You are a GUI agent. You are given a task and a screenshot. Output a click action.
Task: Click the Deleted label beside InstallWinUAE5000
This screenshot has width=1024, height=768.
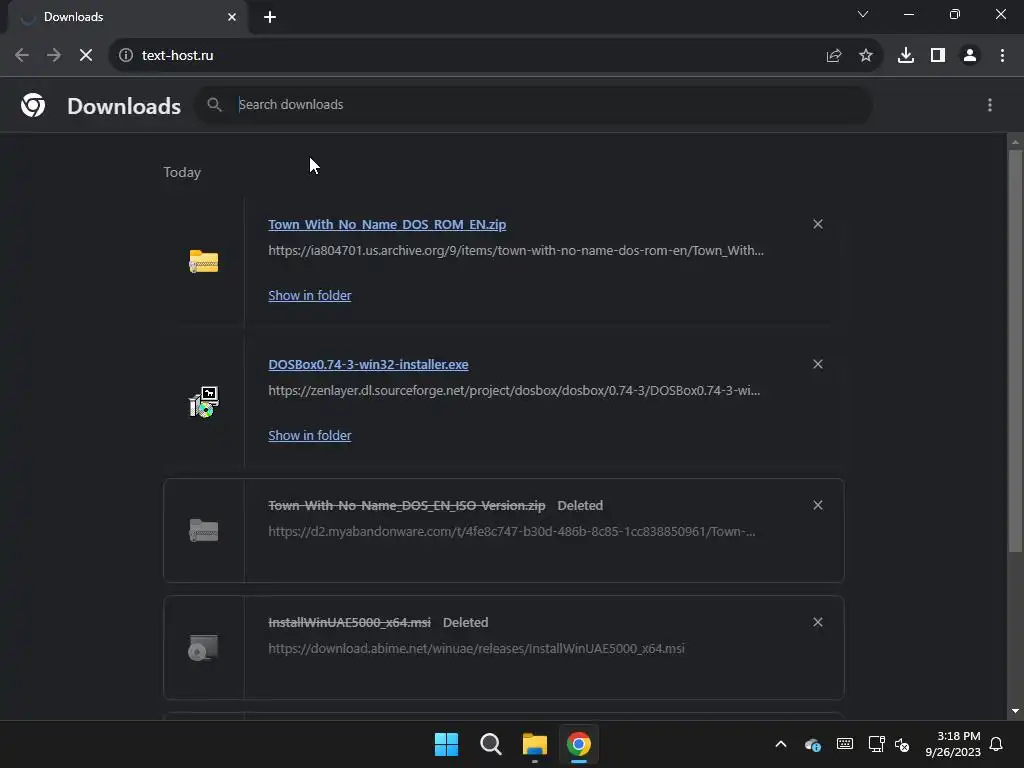[x=466, y=622]
